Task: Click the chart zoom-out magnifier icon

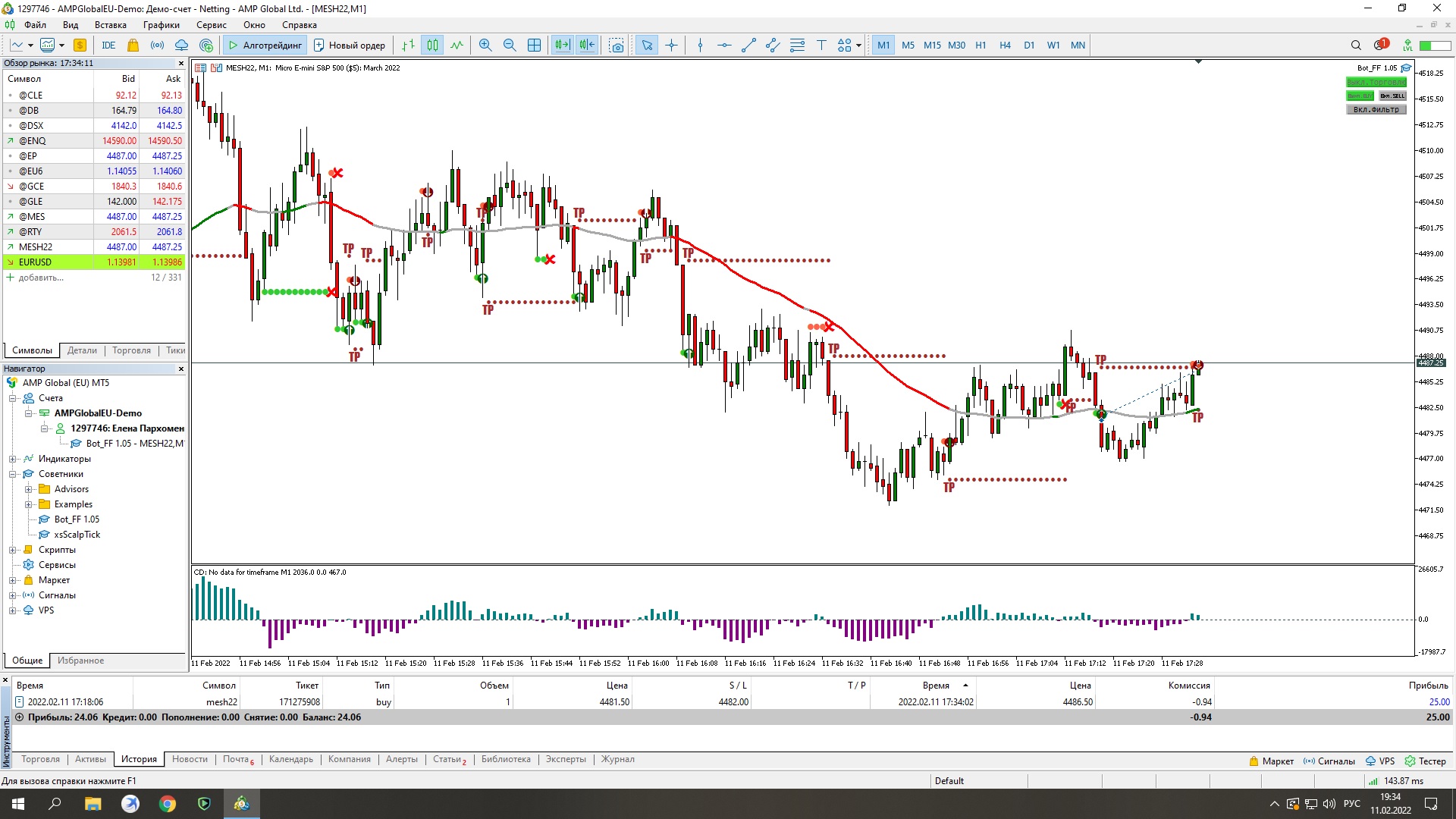Action: point(510,45)
